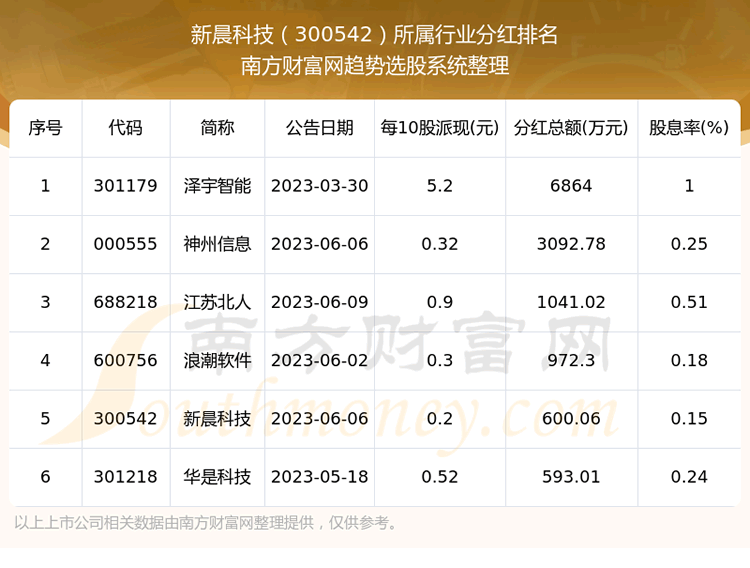Select stock name 华是科技
Viewport: 750px width, 568px height.
tap(217, 477)
